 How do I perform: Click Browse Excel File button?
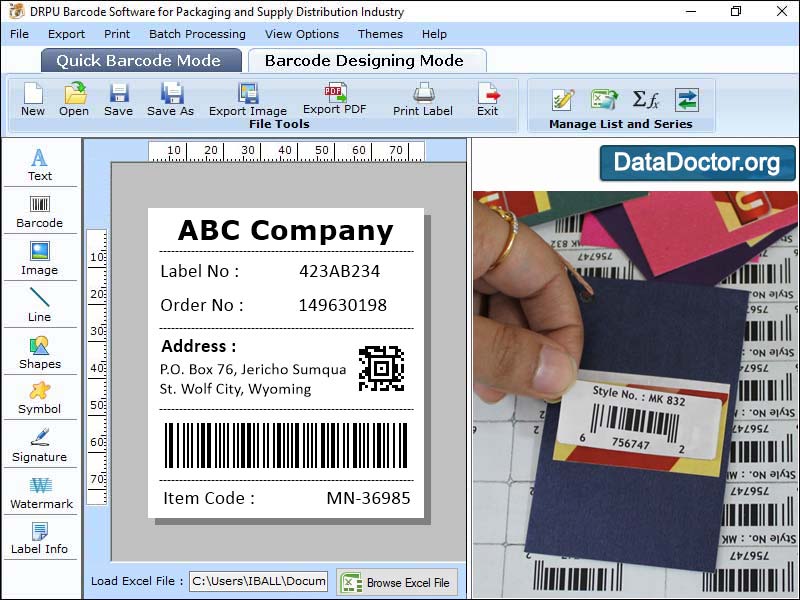pyautogui.click(x=396, y=581)
